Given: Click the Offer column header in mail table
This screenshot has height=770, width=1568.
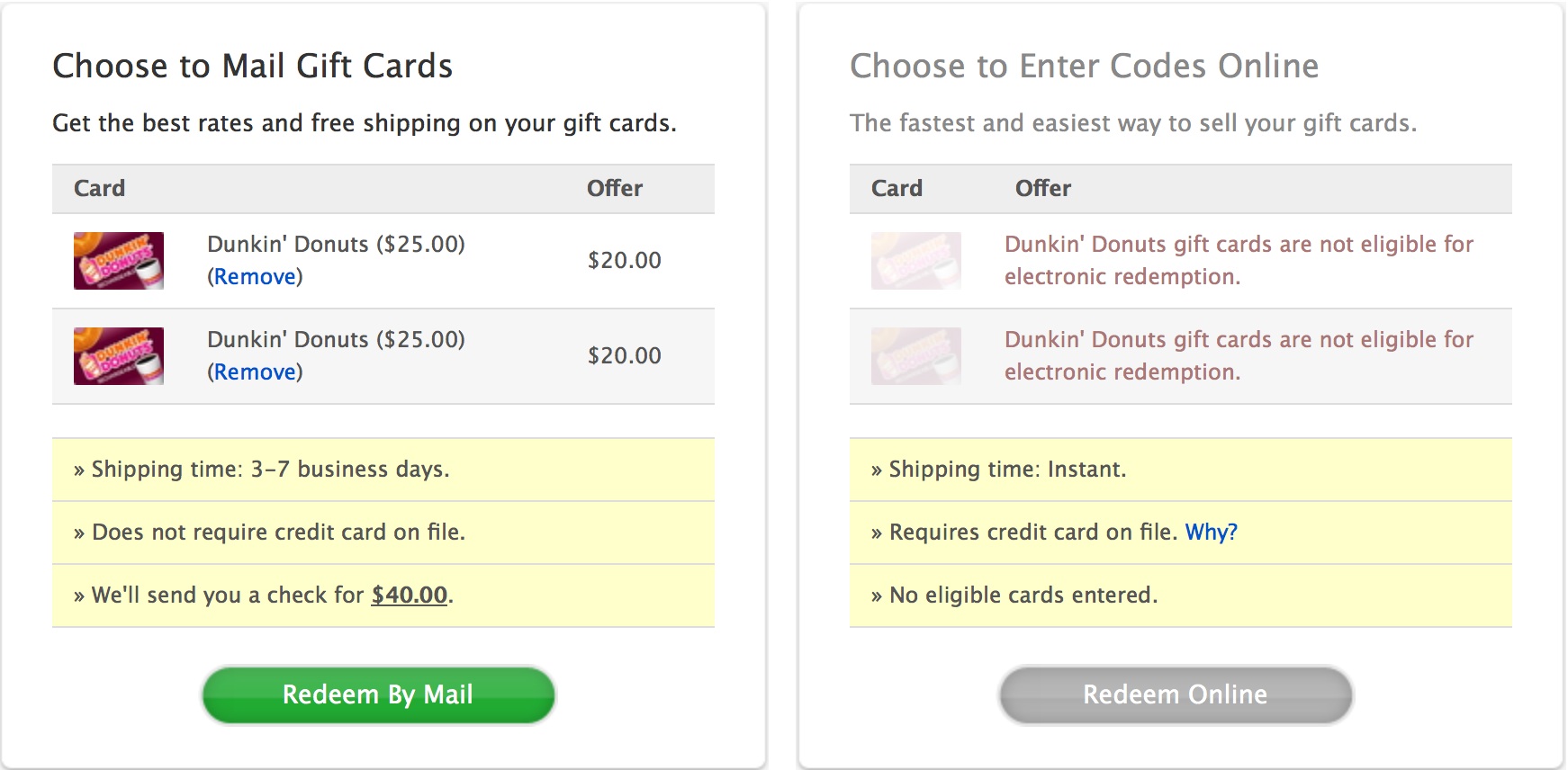Looking at the screenshot, I should tap(615, 189).
